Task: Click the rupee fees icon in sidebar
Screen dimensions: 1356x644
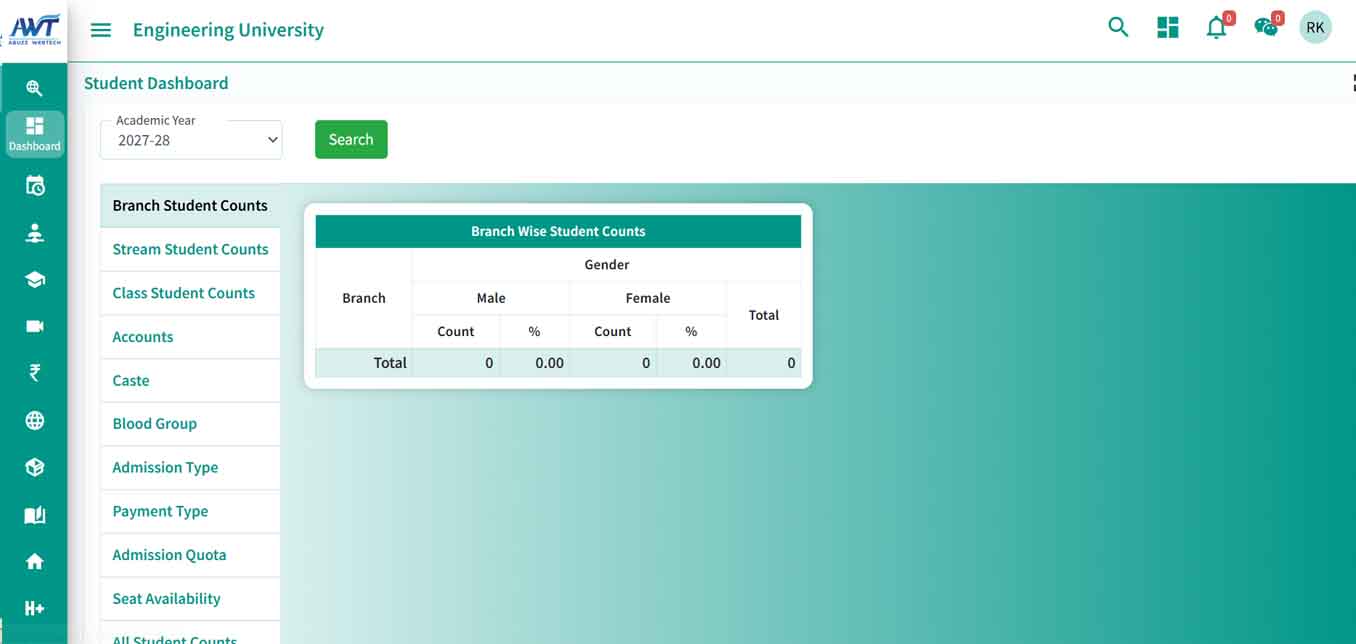Action: [x=35, y=373]
